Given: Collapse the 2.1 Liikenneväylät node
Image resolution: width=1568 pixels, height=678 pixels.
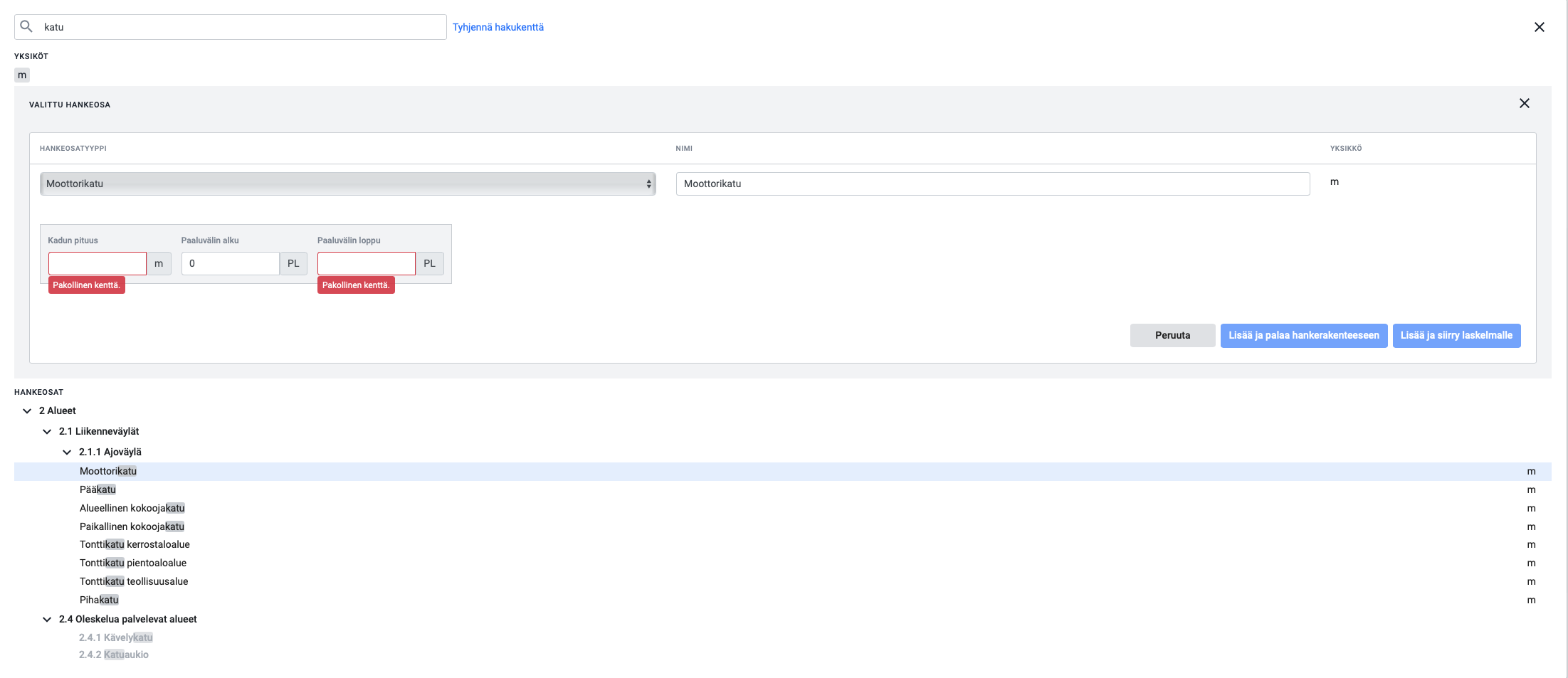Looking at the screenshot, I should (47, 431).
